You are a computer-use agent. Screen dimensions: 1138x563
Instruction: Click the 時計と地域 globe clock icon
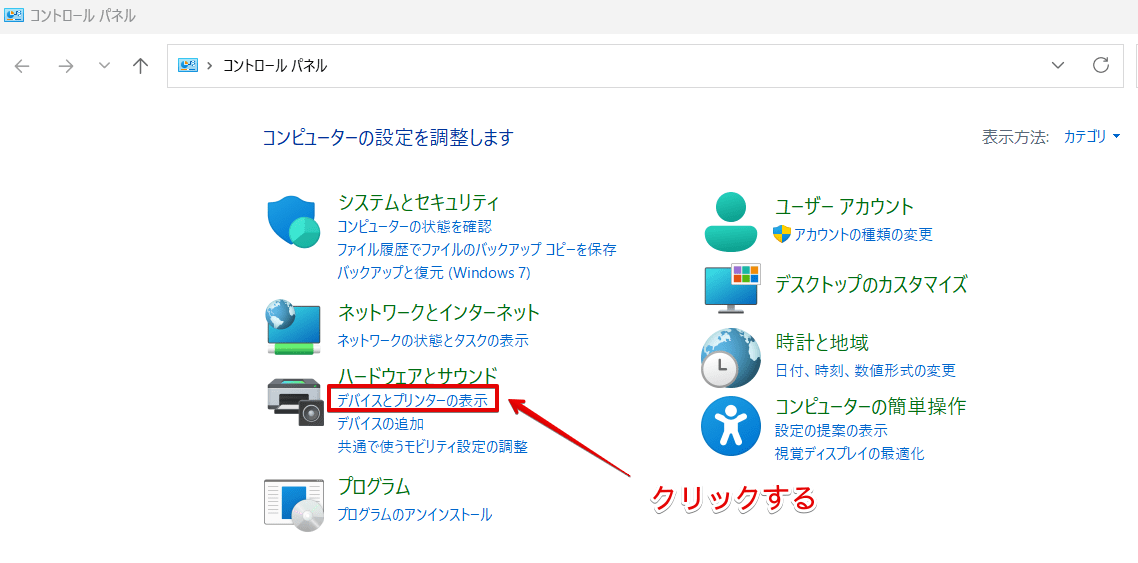[x=731, y=358]
